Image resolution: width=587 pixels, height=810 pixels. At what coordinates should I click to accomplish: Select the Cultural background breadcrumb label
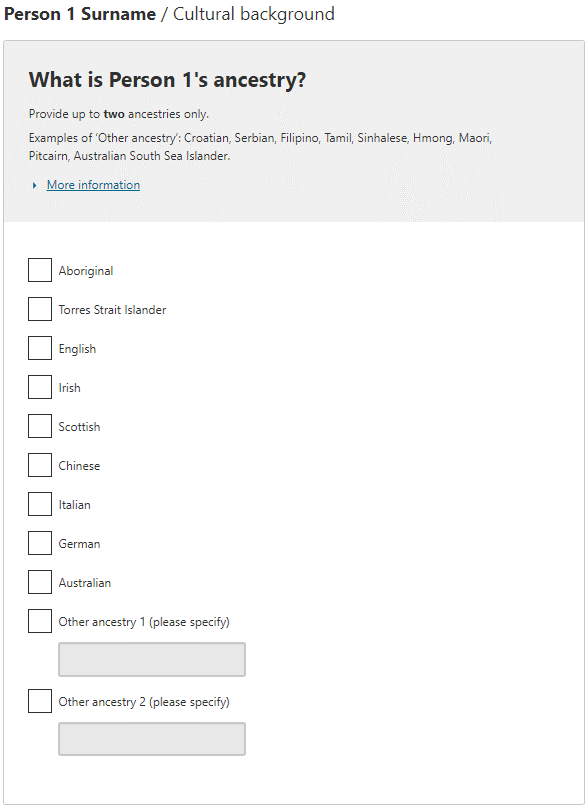(x=253, y=14)
